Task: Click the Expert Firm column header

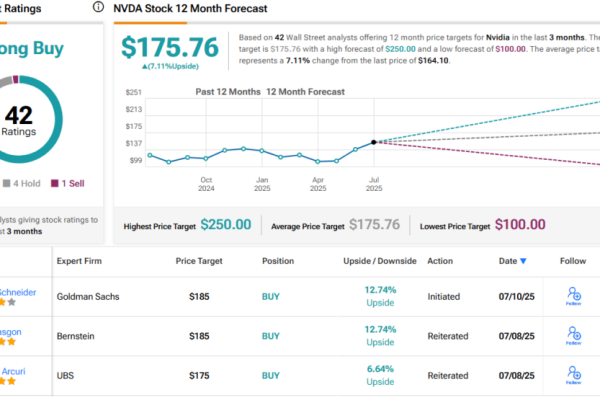Action: click(x=79, y=261)
